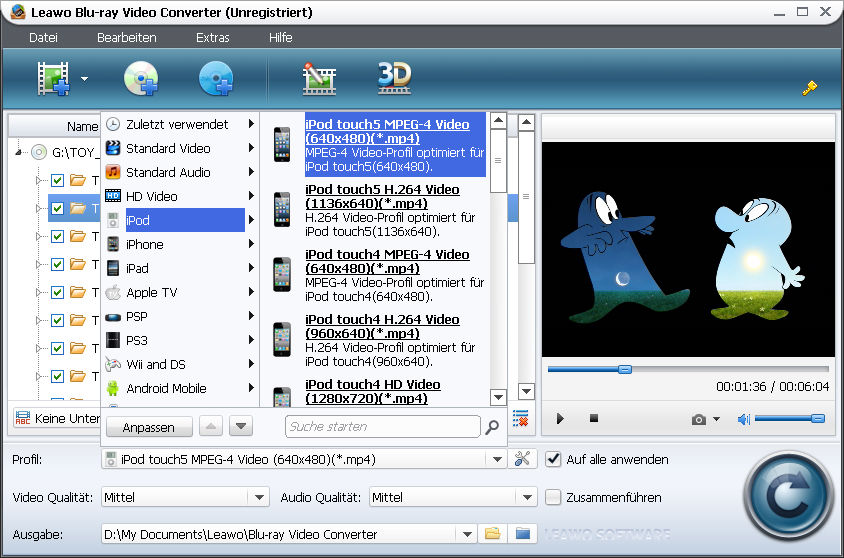Uncheck the fourth title checkbox
The height and width of the screenshot is (558, 844).
coord(57,264)
